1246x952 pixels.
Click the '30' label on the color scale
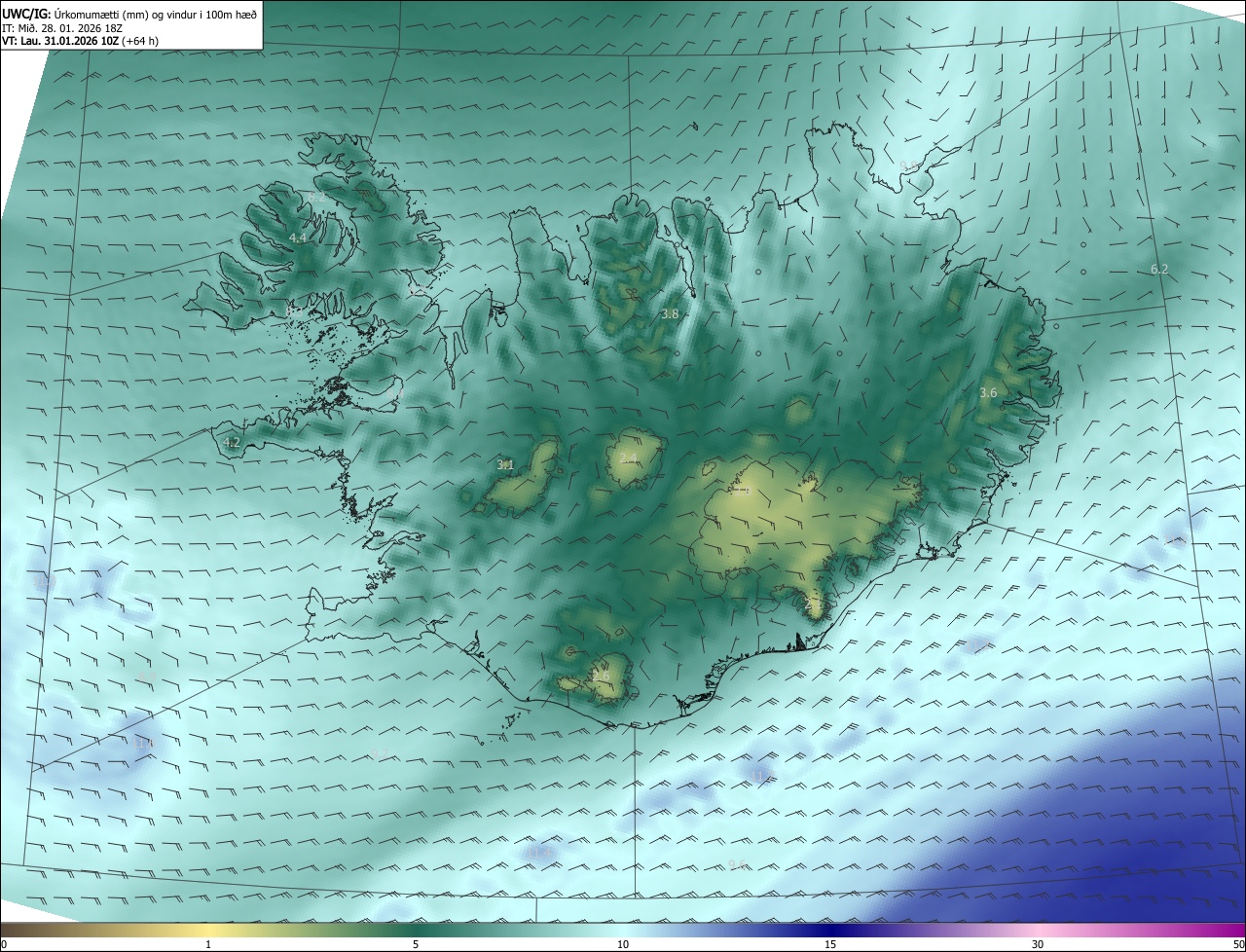click(x=1038, y=944)
